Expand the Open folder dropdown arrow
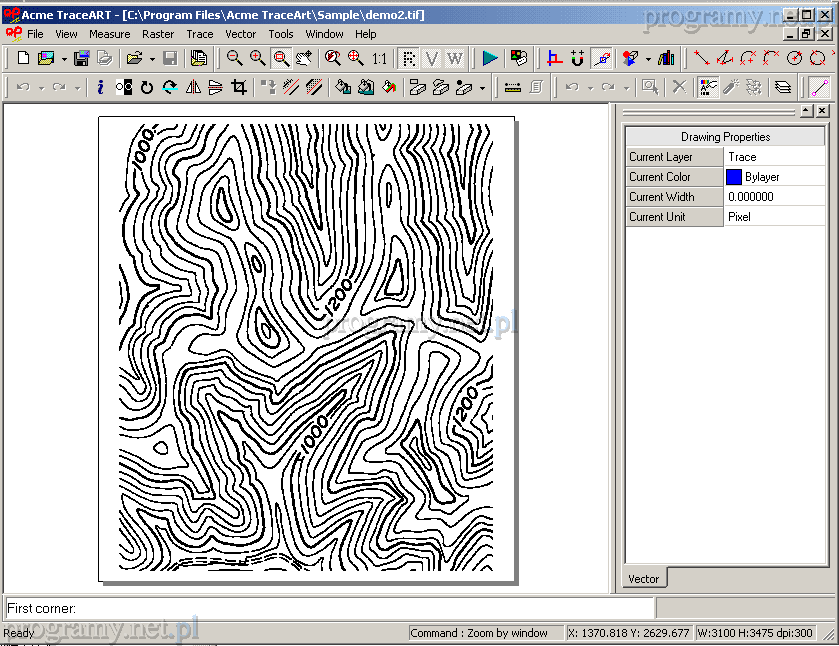This screenshot has width=839, height=646. pyautogui.click(x=151, y=58)
